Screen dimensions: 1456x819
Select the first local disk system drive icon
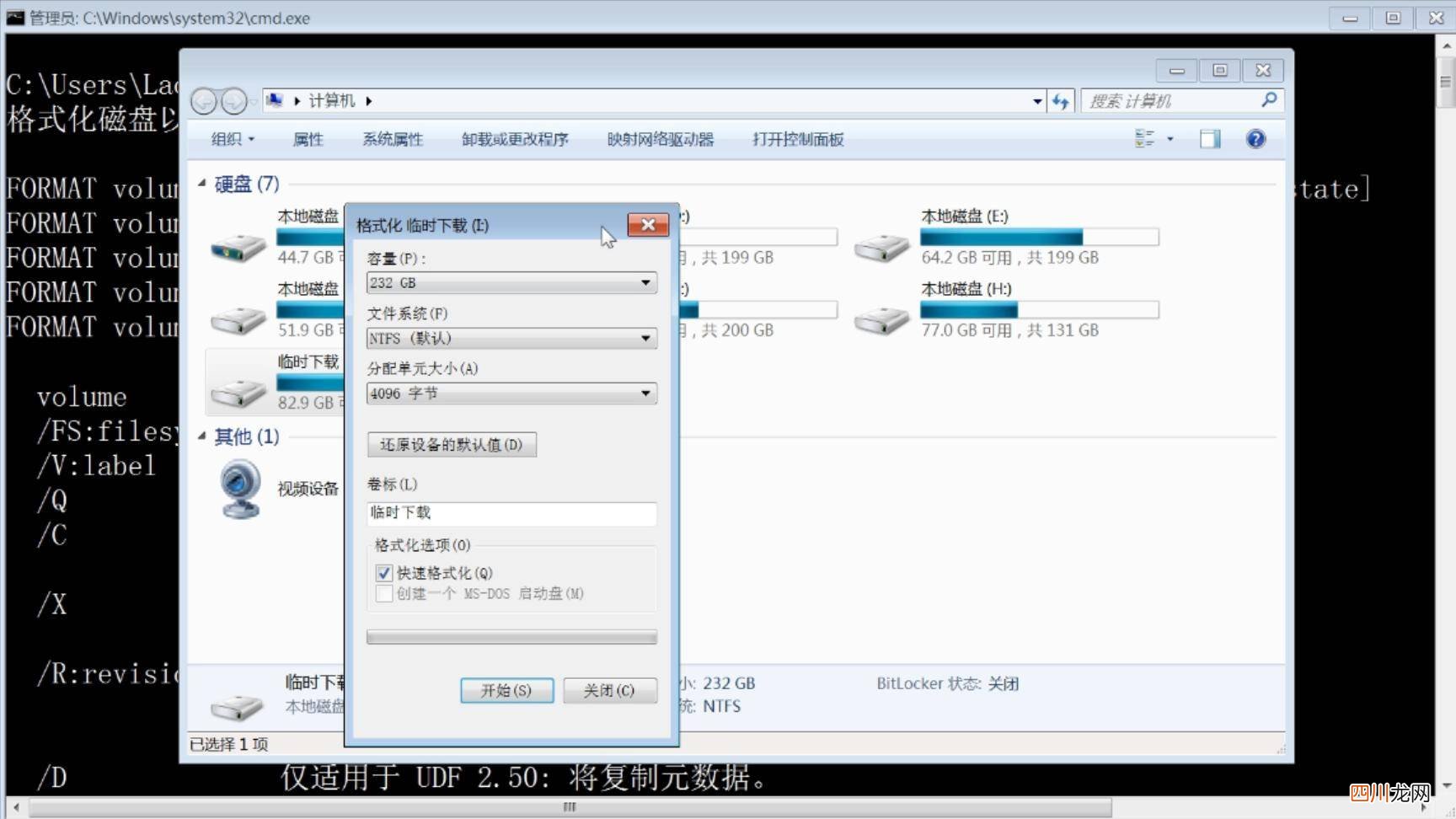[x=238, y=247]
